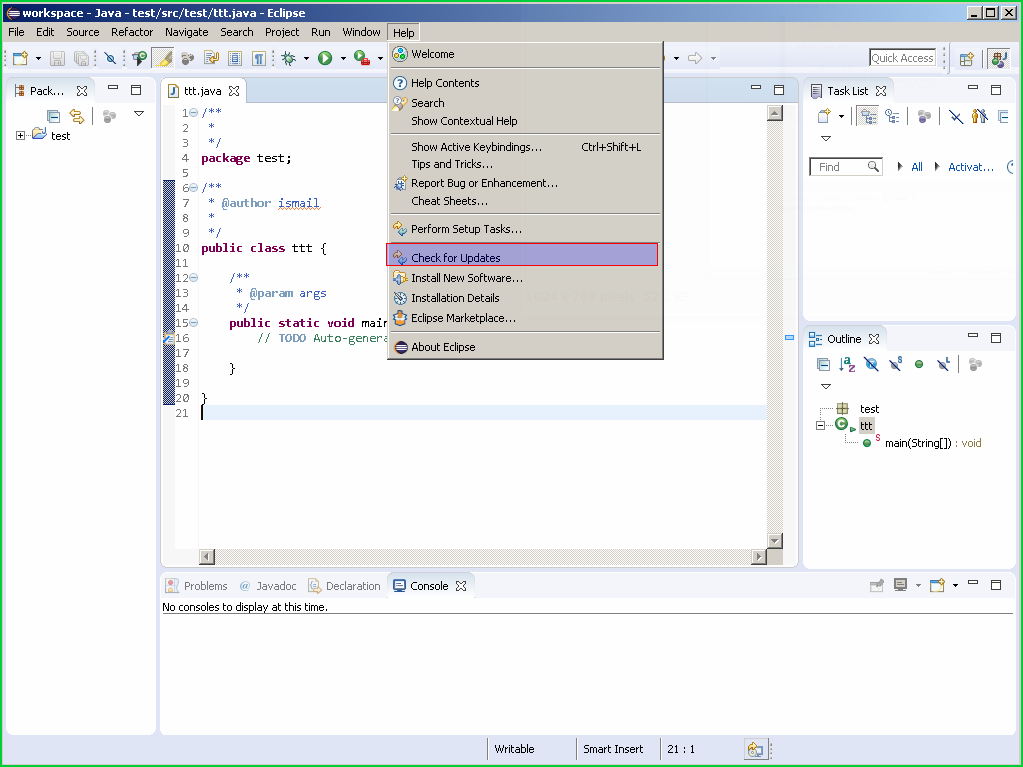The width and height of the screenshot is (1023, 767).
Task: Click the Welcome icon in Help menu
Action: point(399,54)
